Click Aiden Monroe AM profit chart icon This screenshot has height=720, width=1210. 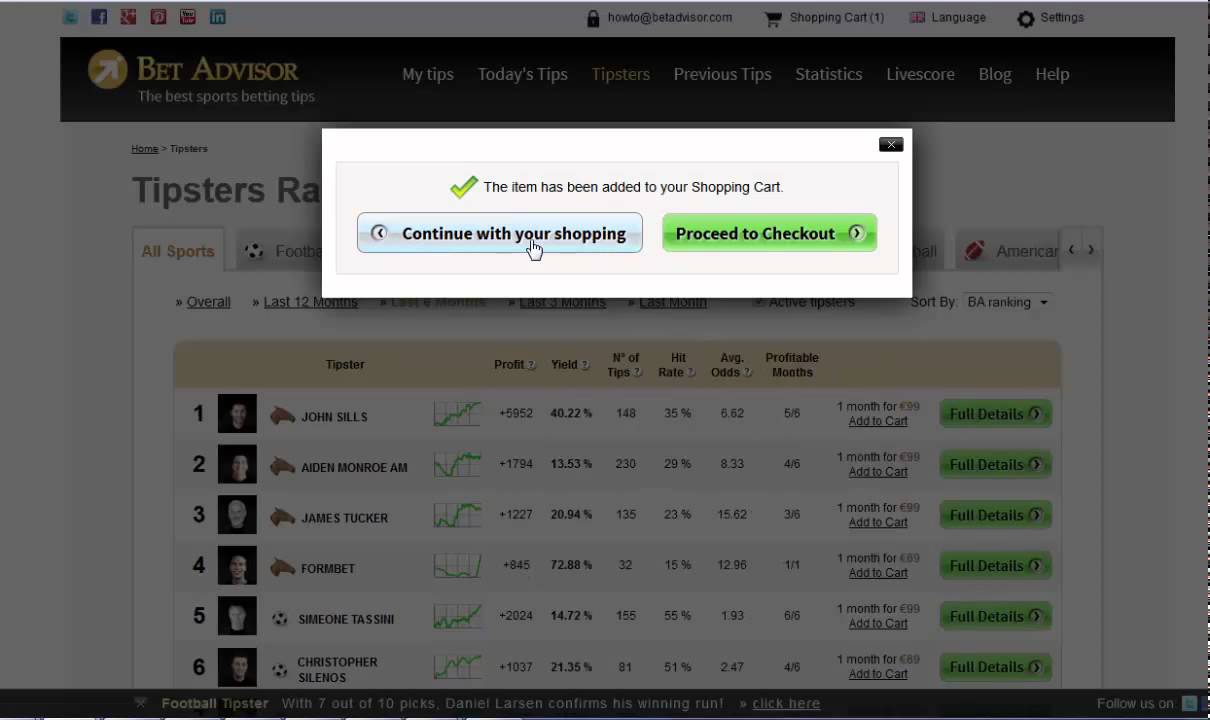pyautogui.click(x=457, y=464)
